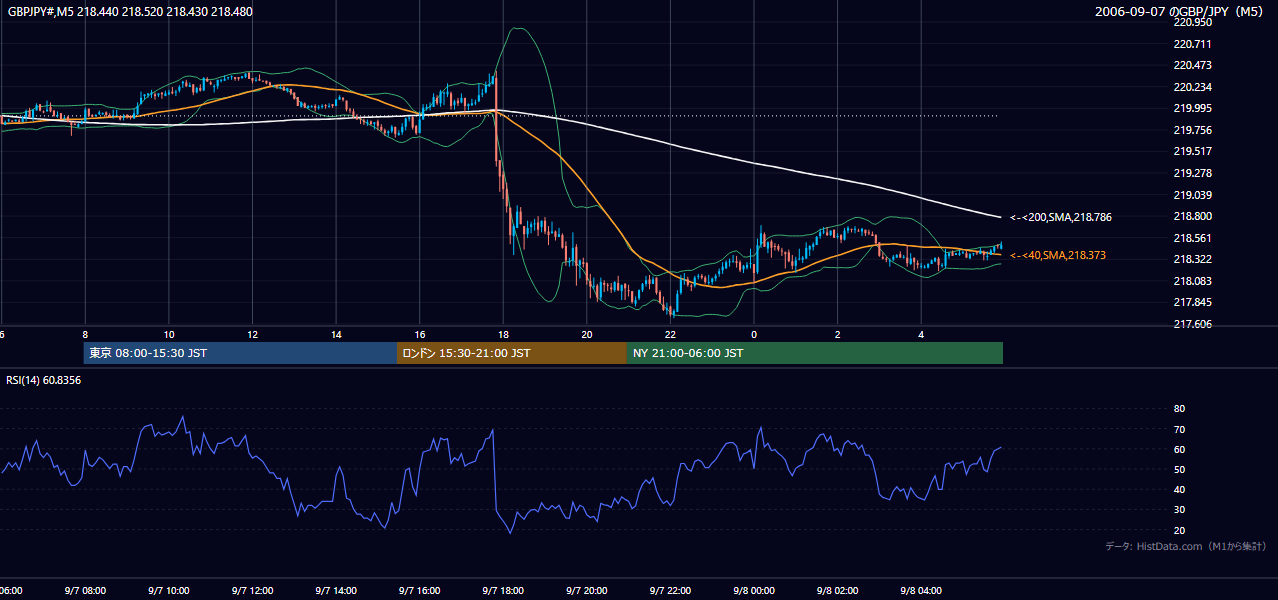Screen dimensions: 1278x600
Task: Click the RSI axis value 50
Action: point(1179,469)
